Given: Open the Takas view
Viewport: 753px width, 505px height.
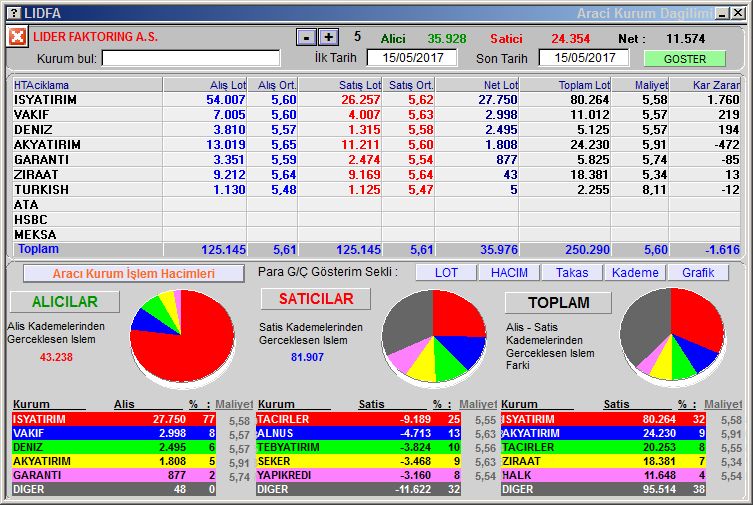Looking at the screenshot, I should 572,273.
